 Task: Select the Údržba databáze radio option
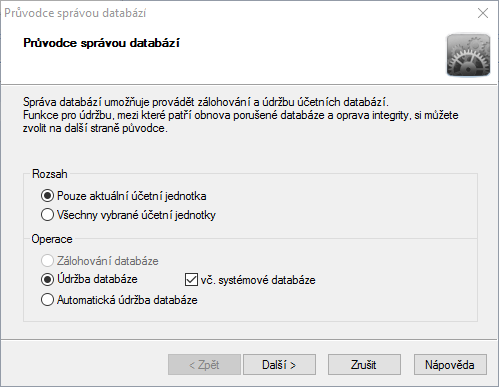(x=47, y=279)
